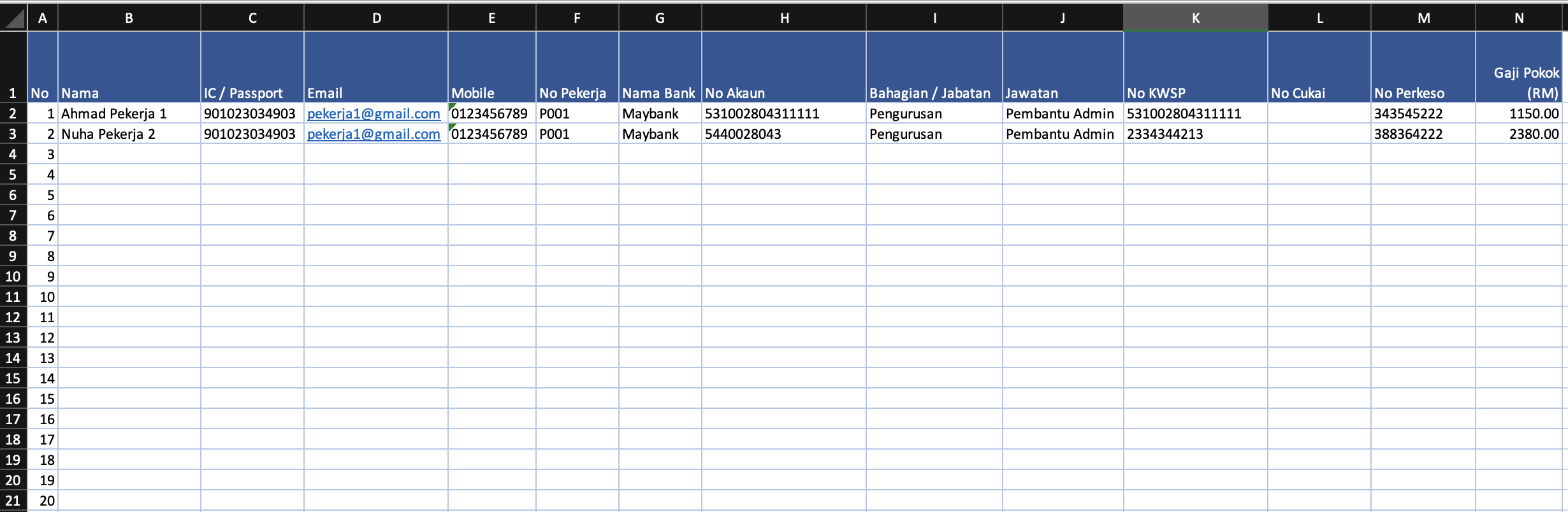The width and height of the screenshot is (1568, 512).
Task: Select column H header
Action: pyautogui.click(x=784, y=18)
